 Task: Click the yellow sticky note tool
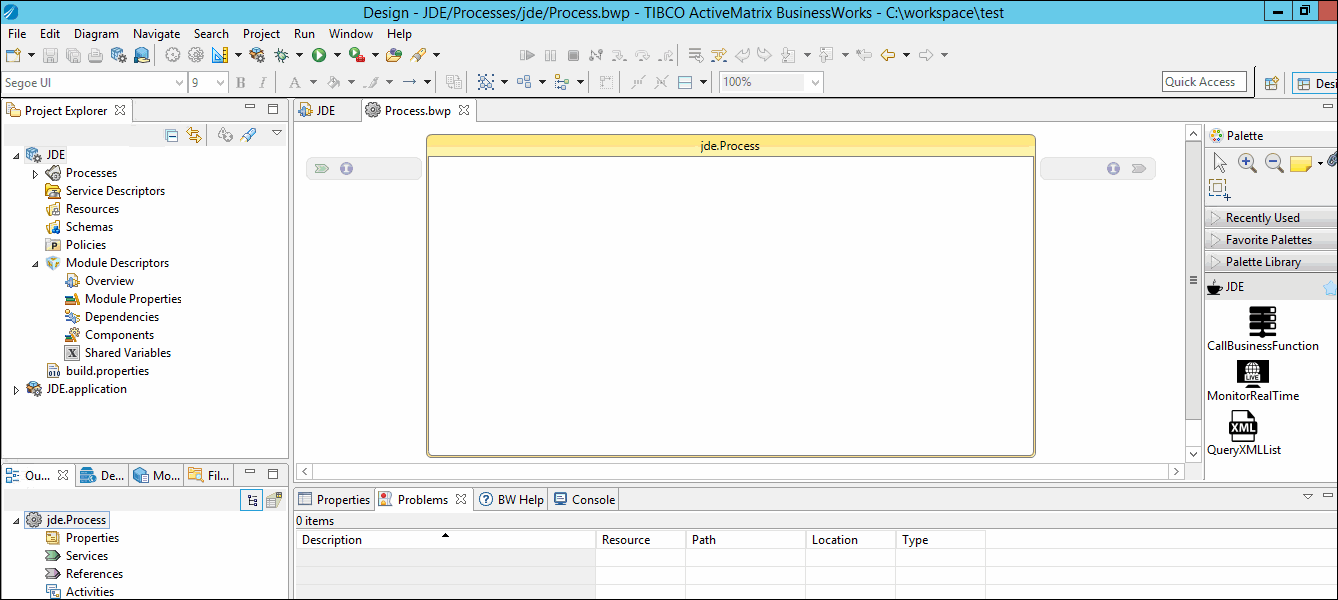click(x=1300, y=163)
